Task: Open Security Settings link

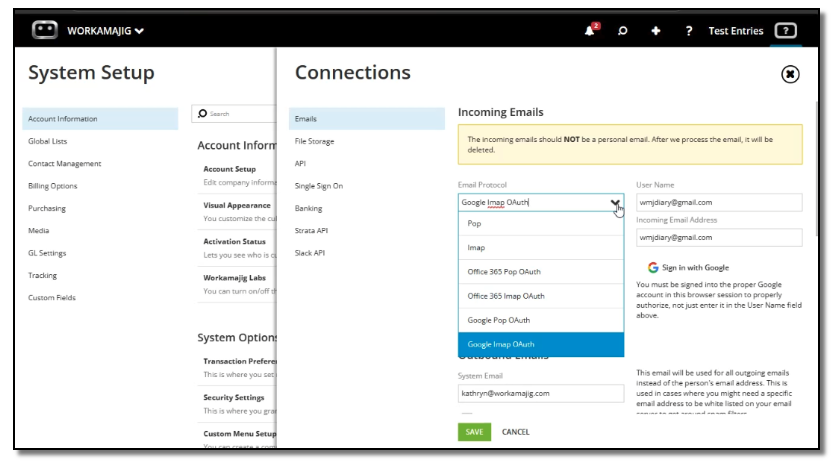Action: point(234,397)
